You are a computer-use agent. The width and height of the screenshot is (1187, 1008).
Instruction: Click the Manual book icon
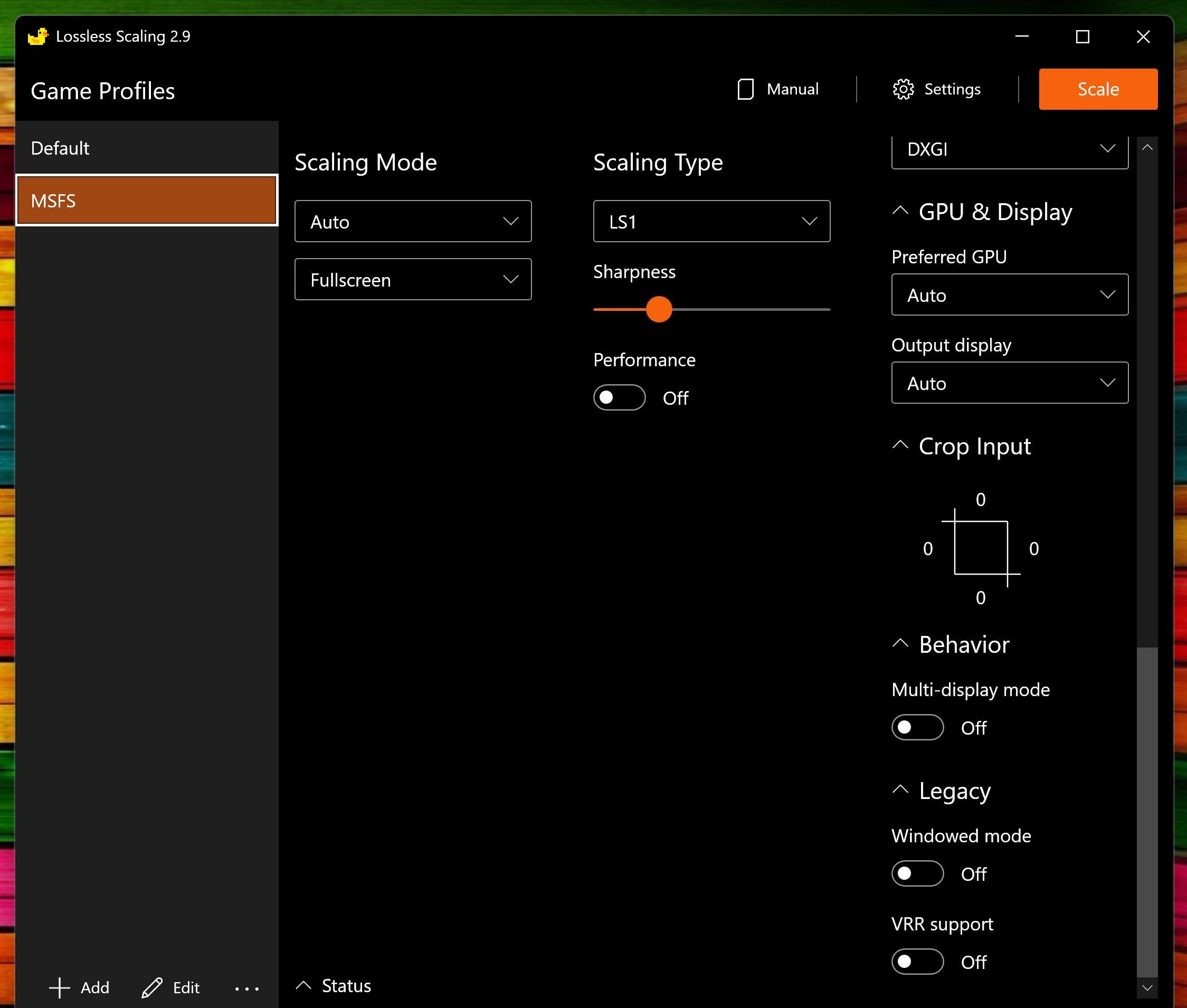point(746,89)
